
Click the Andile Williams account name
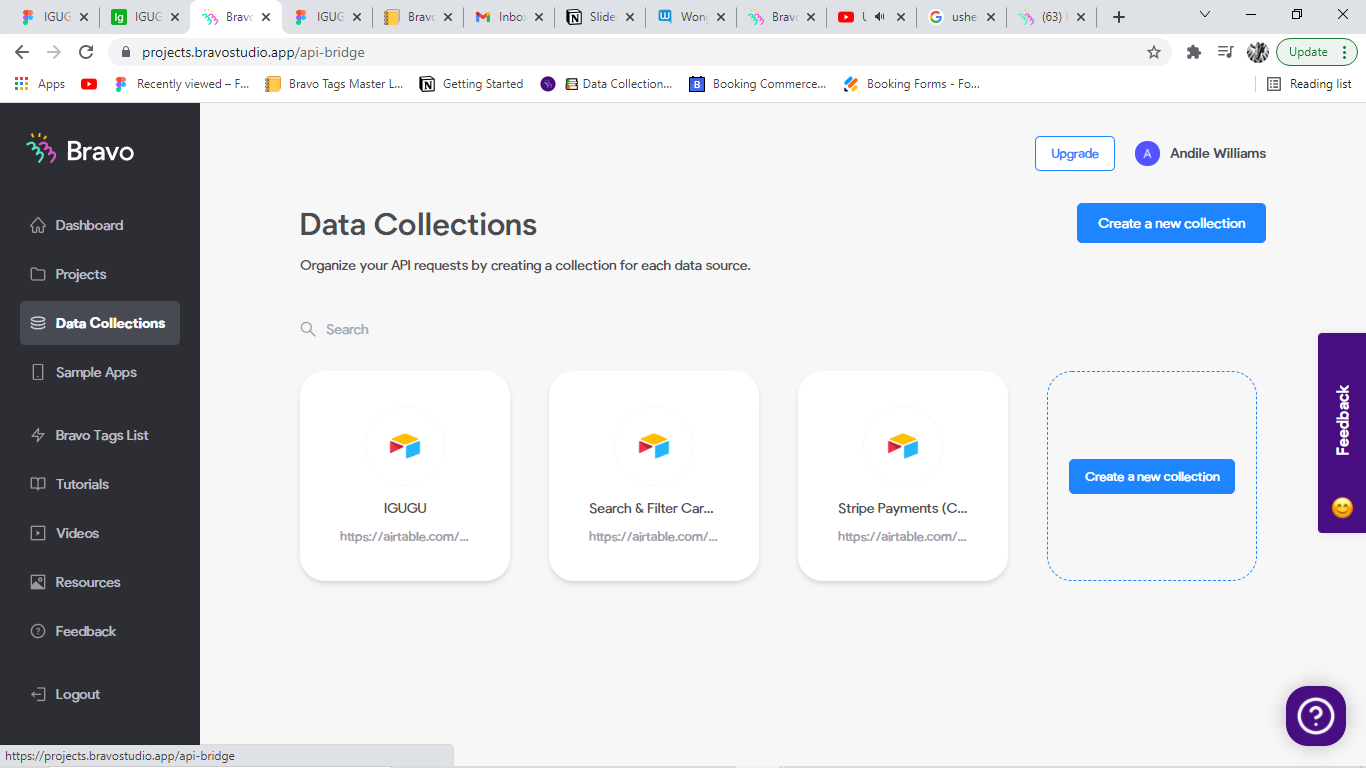[x=1218, y=153]
